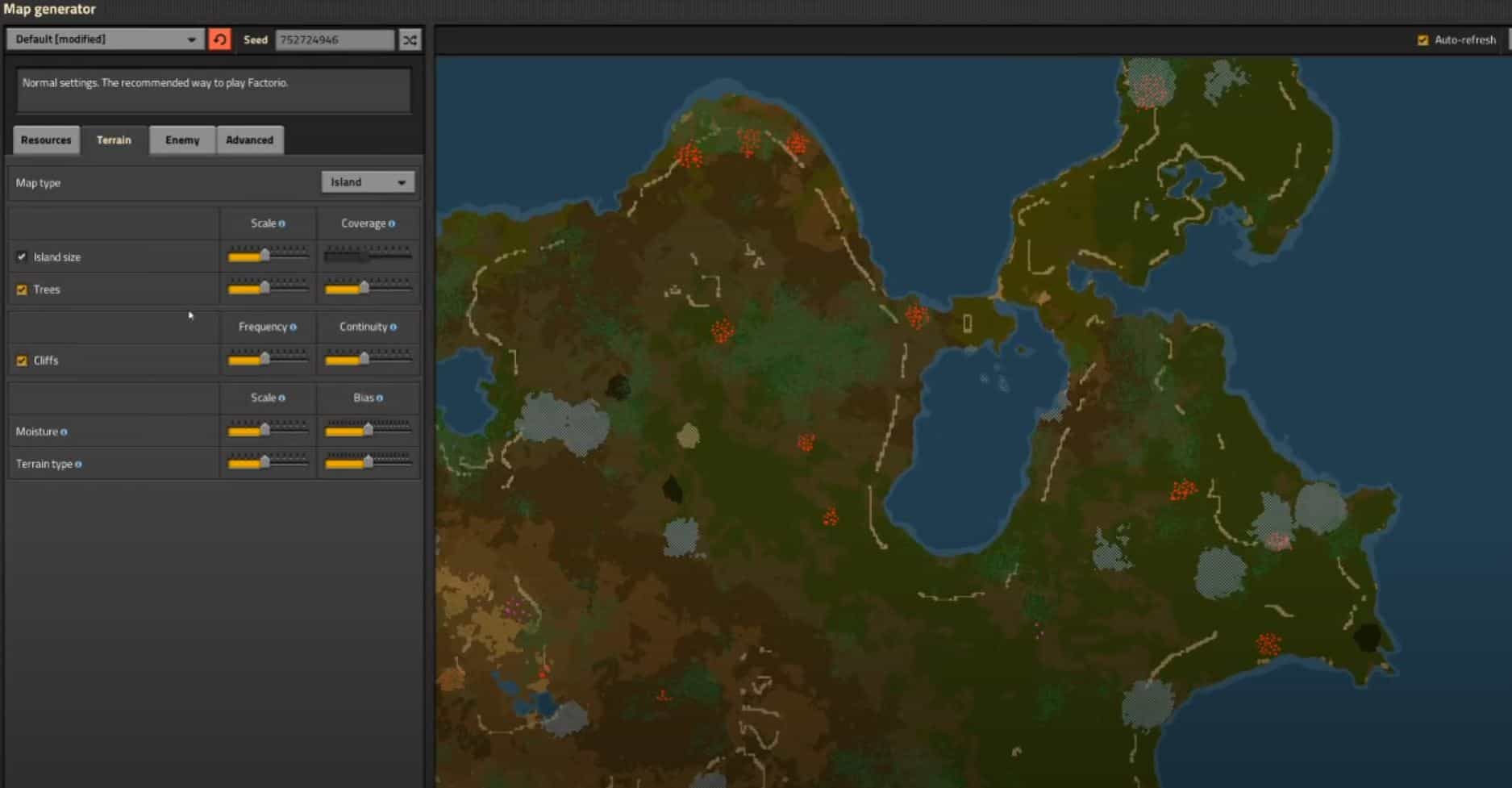Randomize the map seed with shuffle icon
Screen dimensions: 1512x788
(x=410, y=40)
